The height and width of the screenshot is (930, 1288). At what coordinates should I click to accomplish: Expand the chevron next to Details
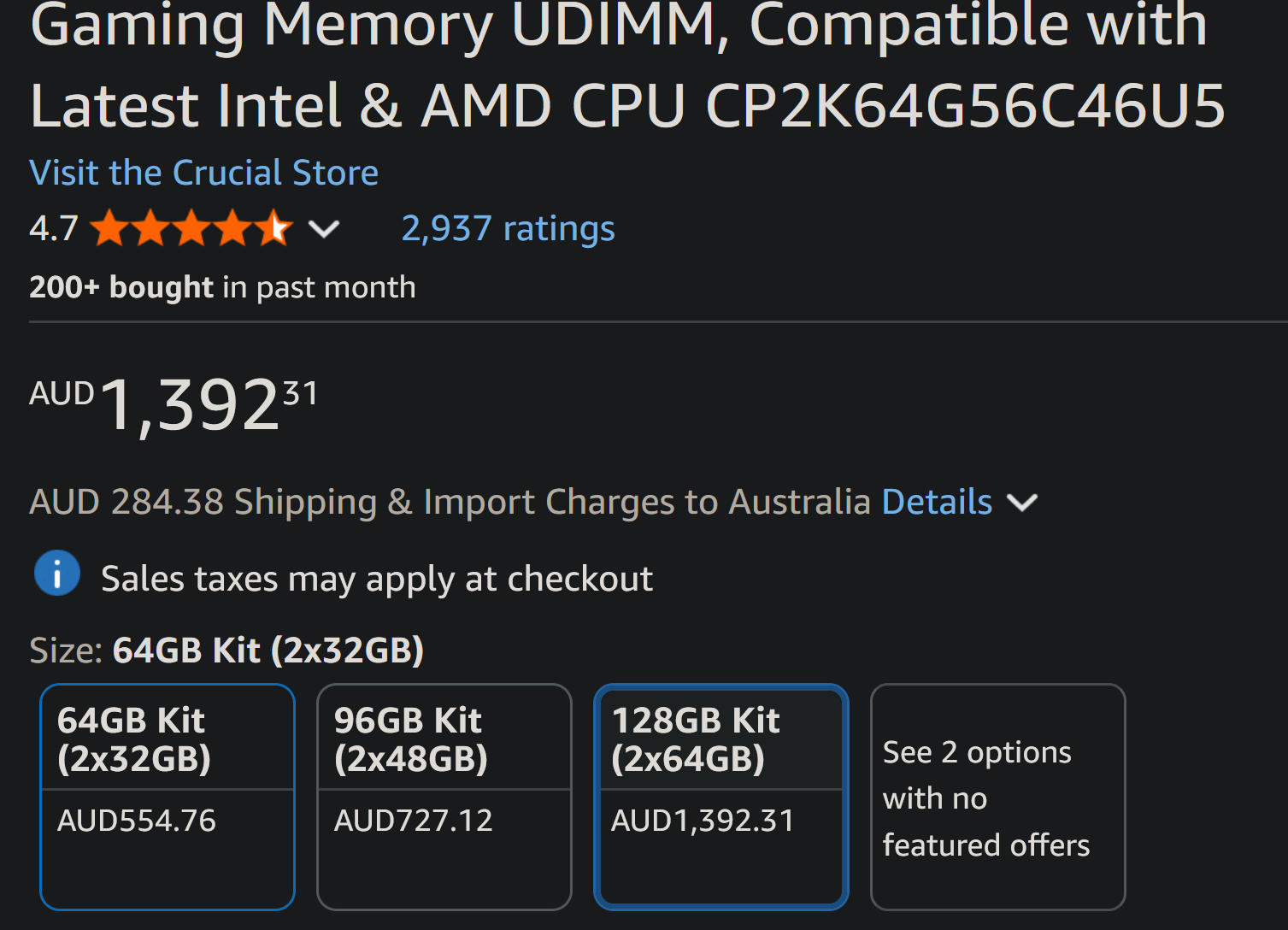1022,503
